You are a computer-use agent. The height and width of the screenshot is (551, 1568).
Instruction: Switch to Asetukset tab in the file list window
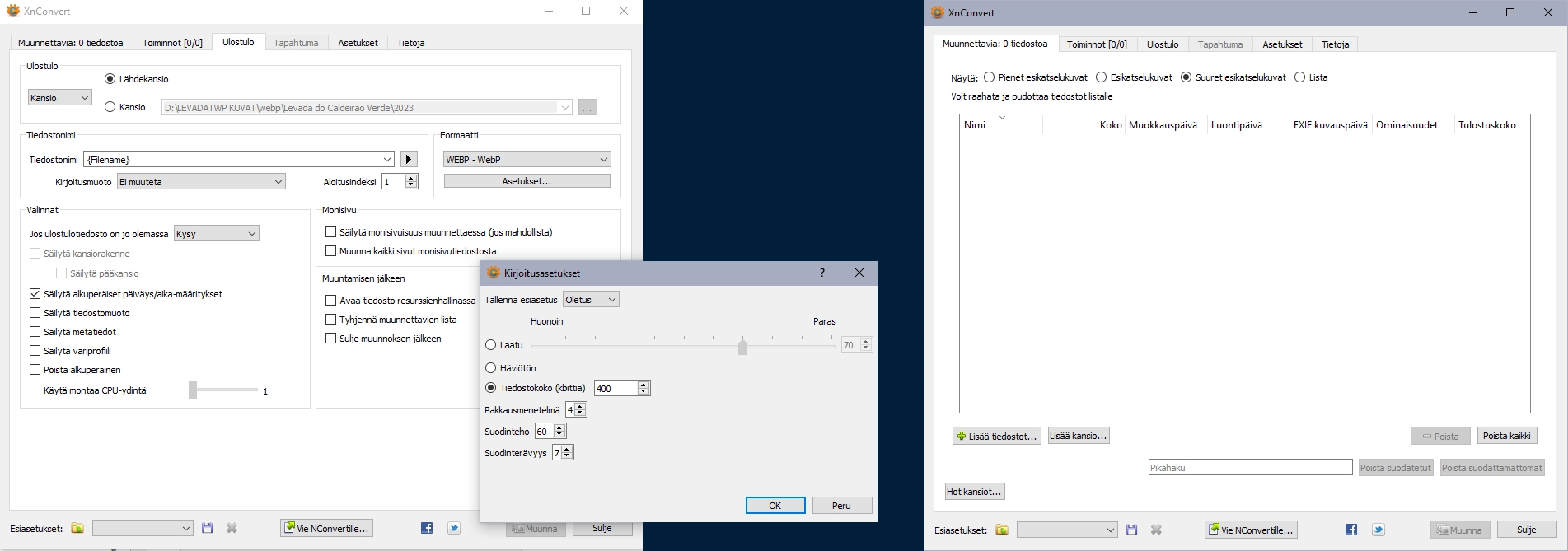1282,44
